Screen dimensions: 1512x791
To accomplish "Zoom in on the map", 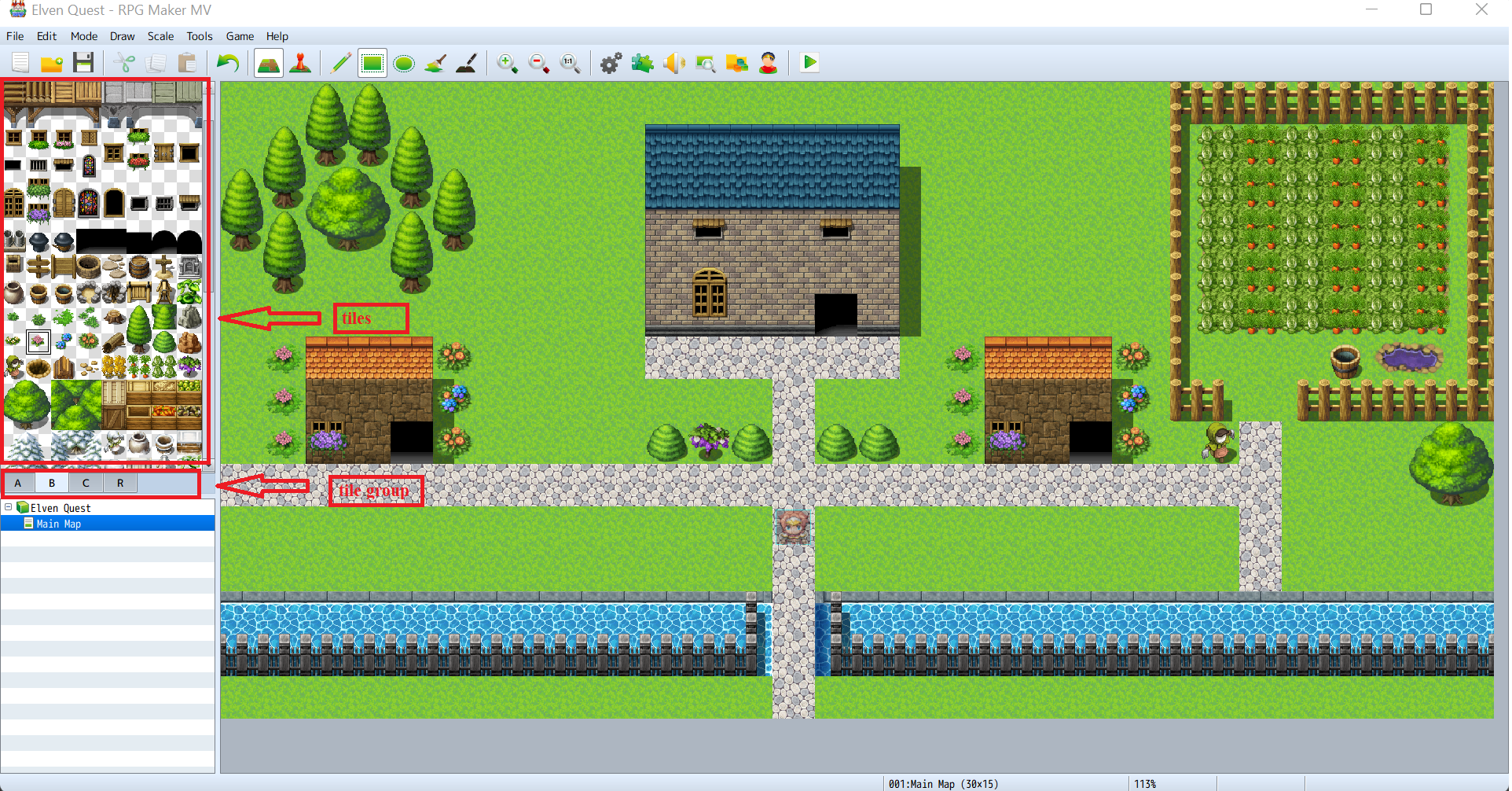I will (x=508, y=63).
